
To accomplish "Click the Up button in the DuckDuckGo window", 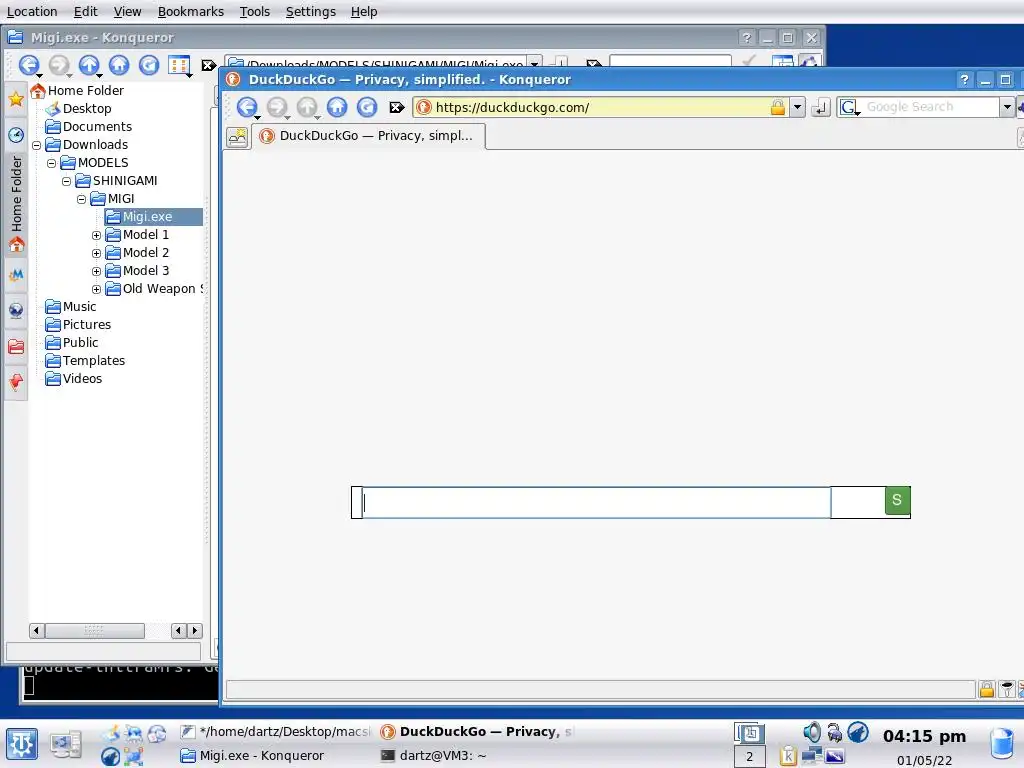I will pos(307,107).
